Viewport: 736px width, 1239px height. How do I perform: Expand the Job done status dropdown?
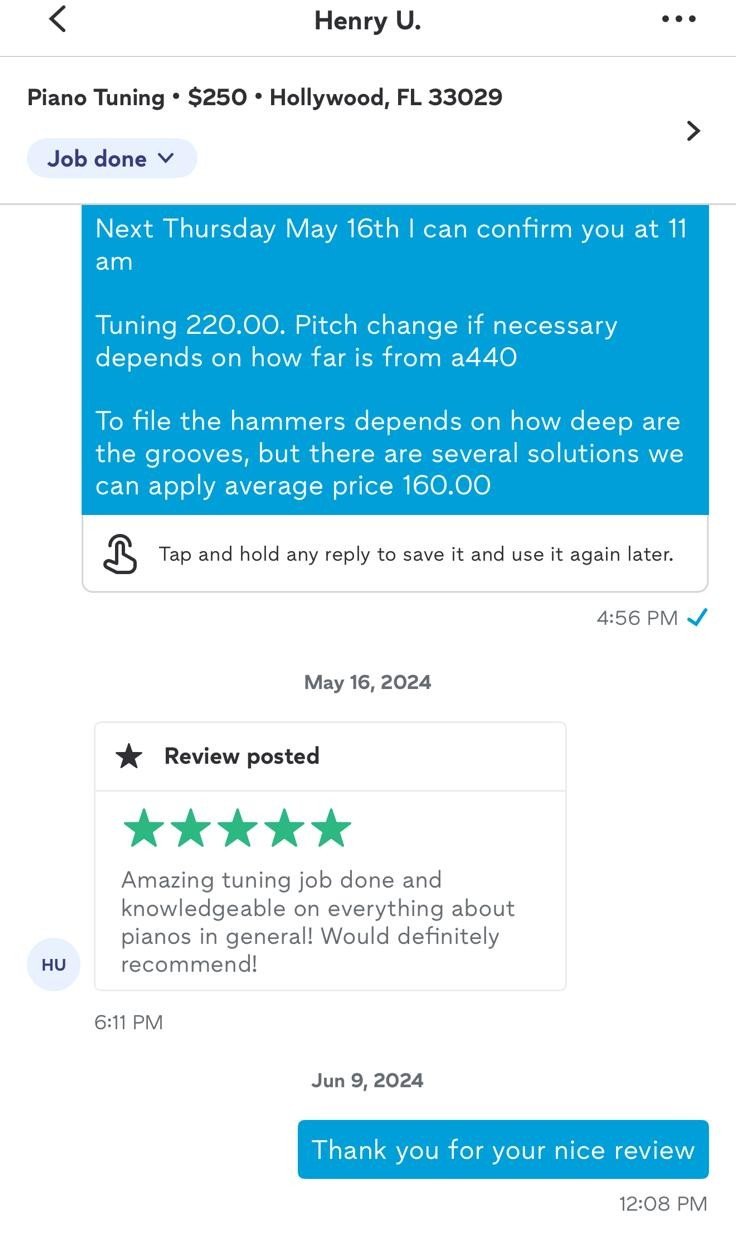111,158
